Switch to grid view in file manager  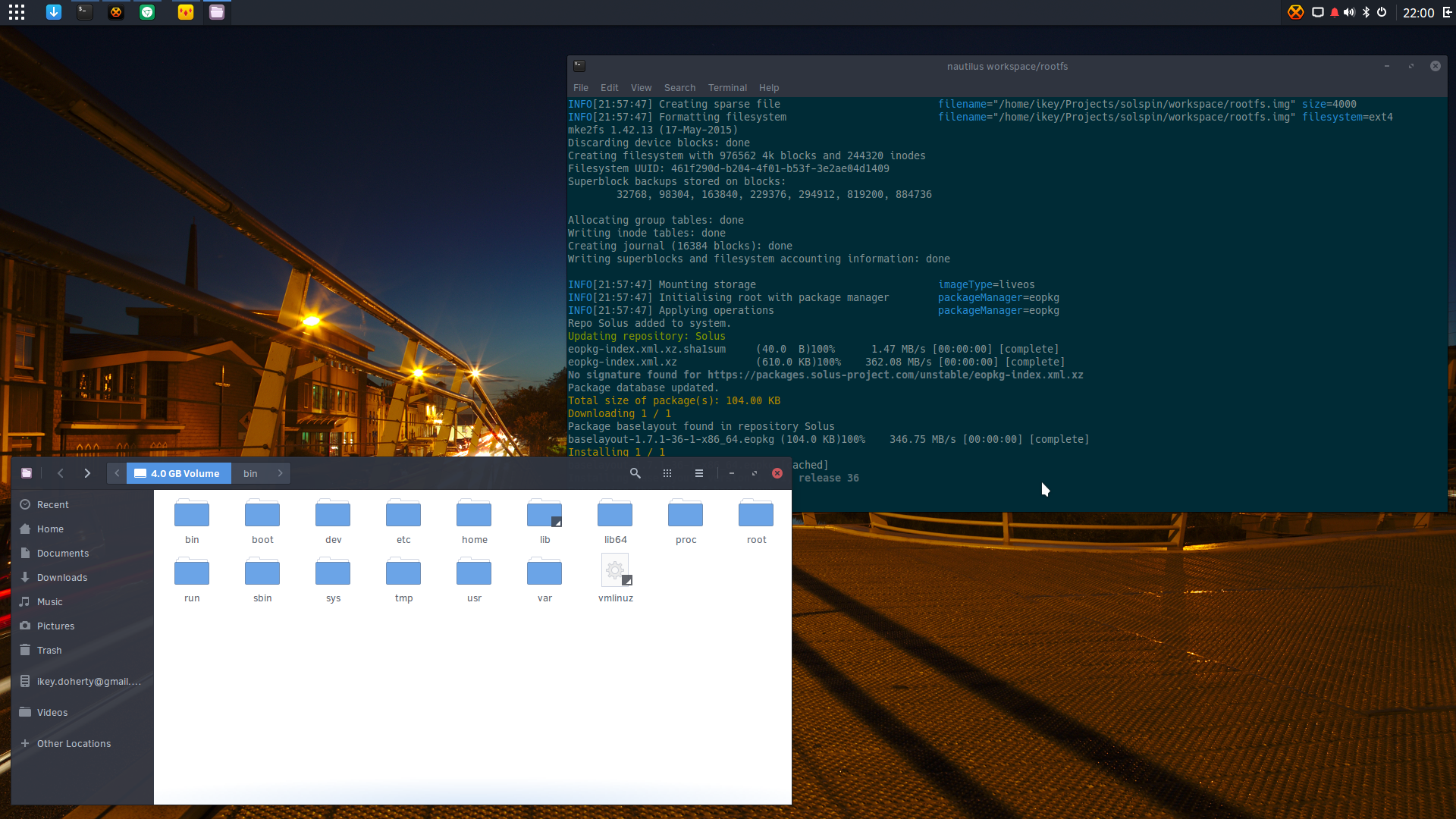coord(667,473)
